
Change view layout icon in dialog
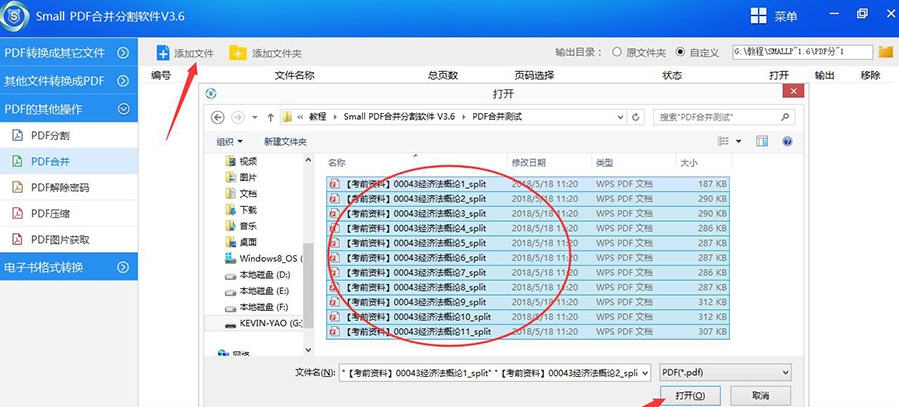[724, 141]
